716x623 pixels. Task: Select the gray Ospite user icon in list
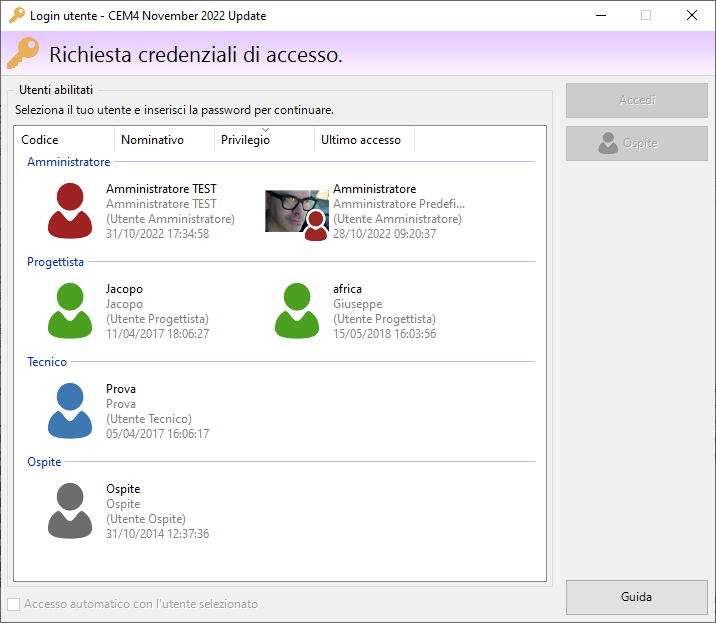(x=70, y=511)
